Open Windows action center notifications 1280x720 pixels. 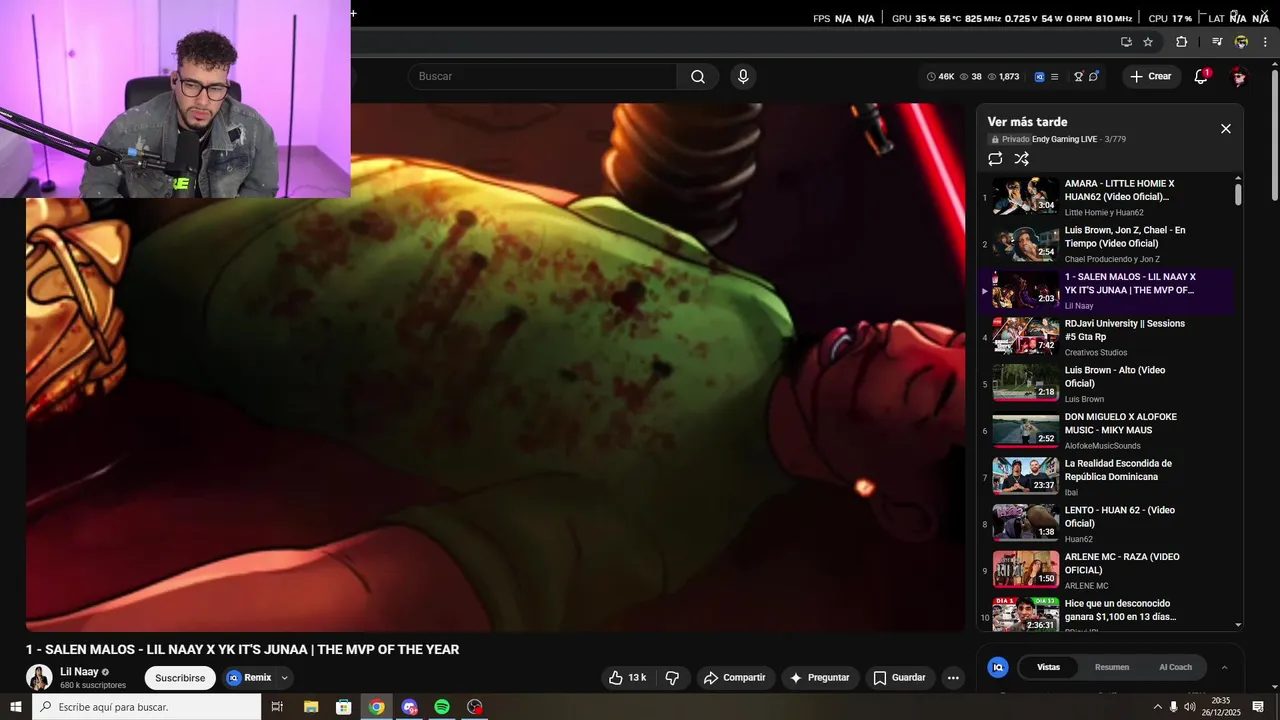click(1258, 707)
